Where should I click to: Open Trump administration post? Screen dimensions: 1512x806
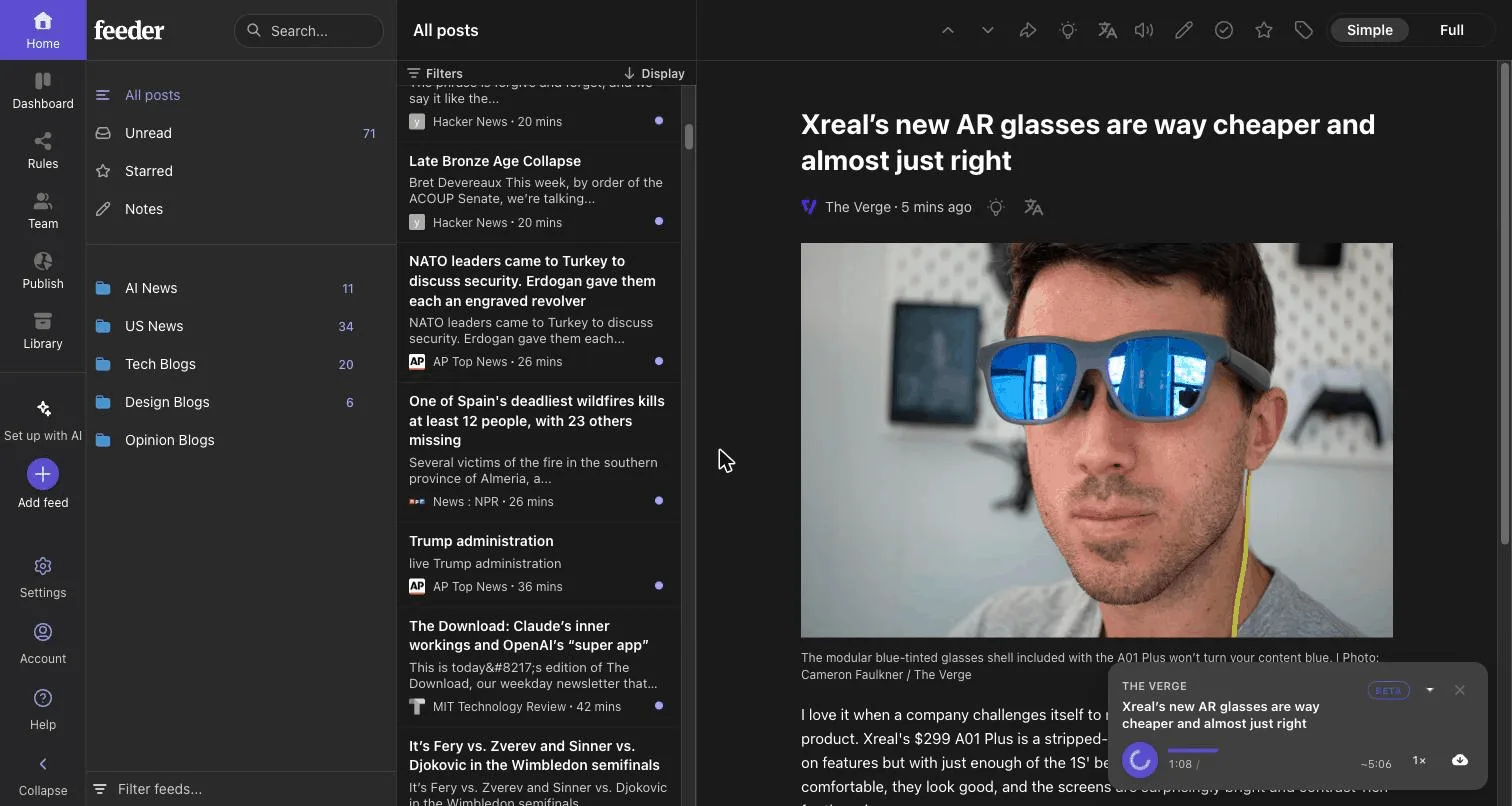coord(538,564)
